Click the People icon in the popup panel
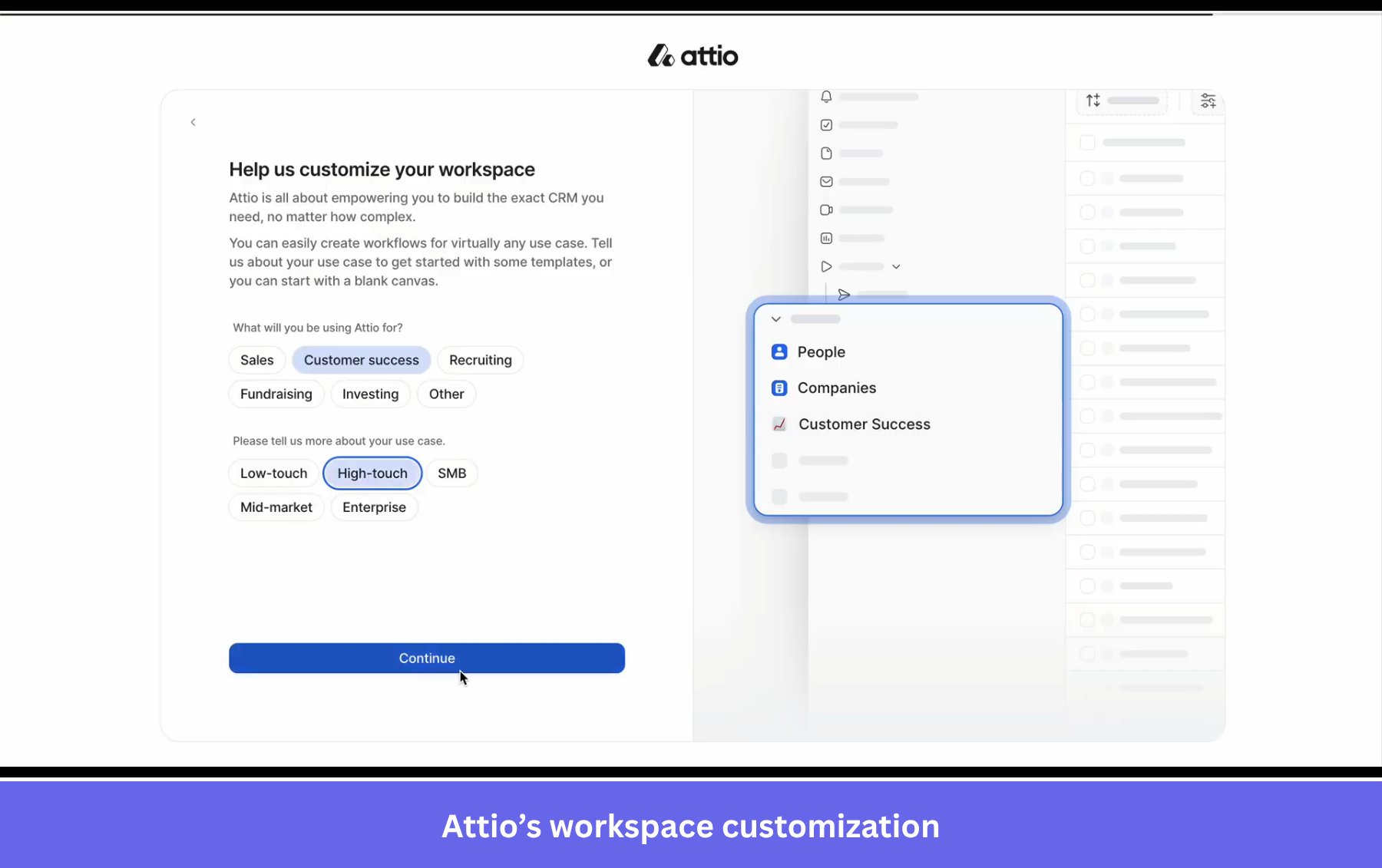 tap(779, 351)
